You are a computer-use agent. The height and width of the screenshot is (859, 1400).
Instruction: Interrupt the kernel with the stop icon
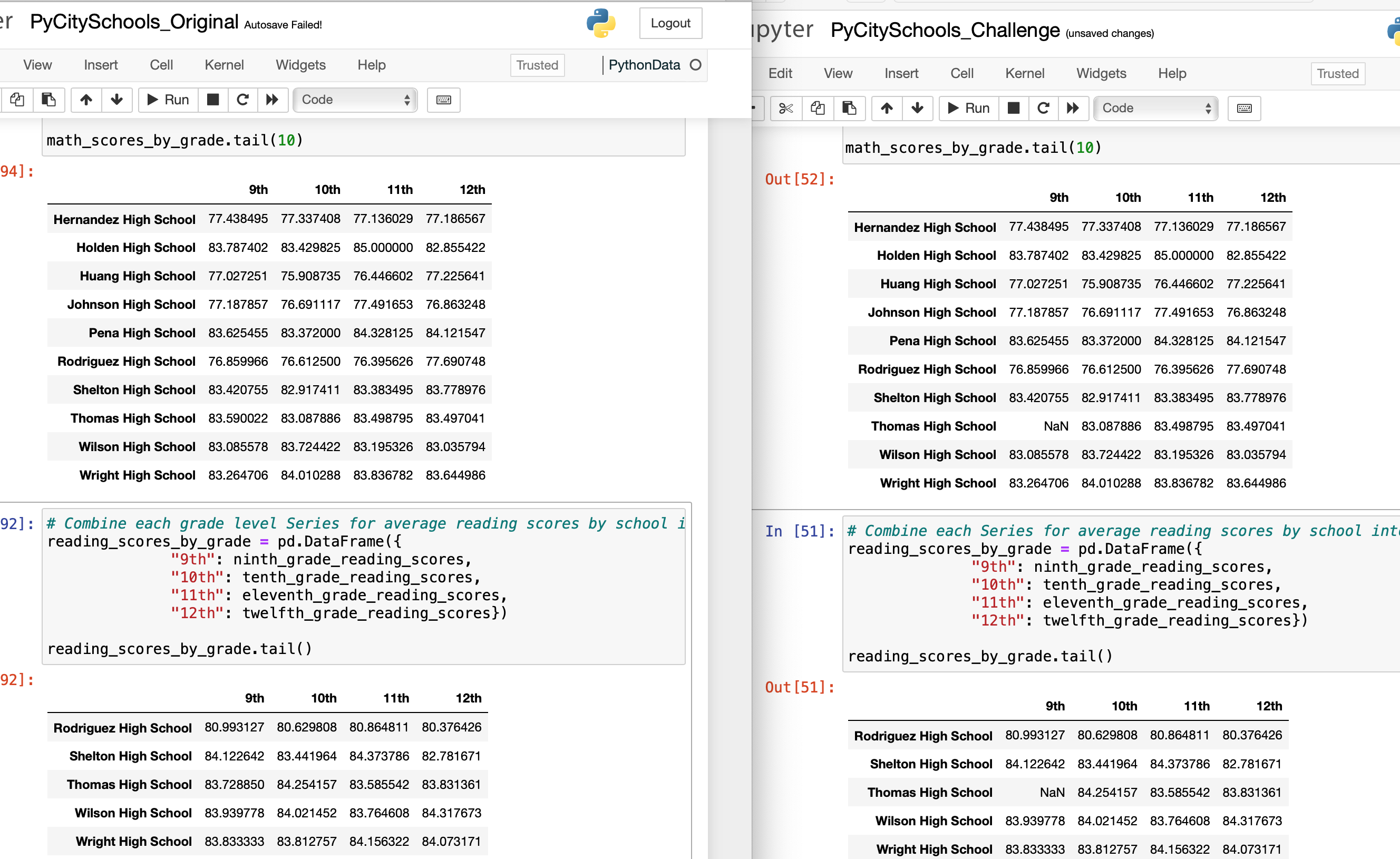point(213,100)
